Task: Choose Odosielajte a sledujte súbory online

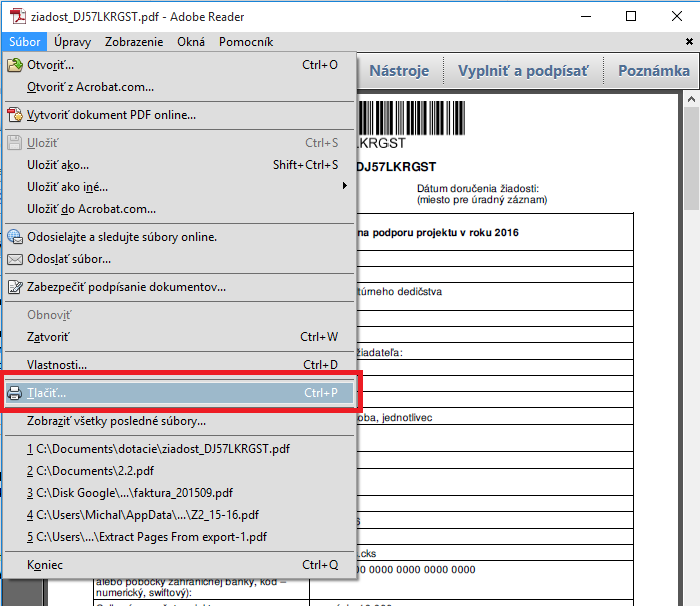Action: [179, 237]
